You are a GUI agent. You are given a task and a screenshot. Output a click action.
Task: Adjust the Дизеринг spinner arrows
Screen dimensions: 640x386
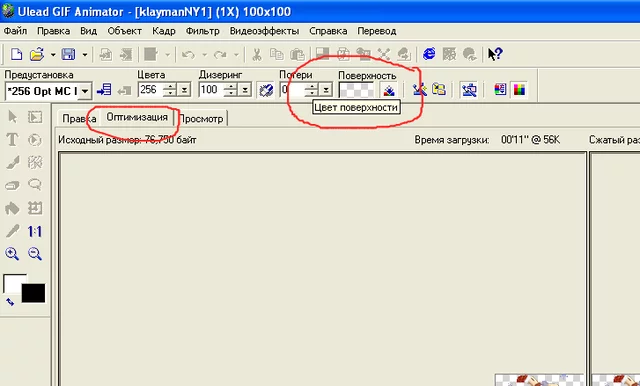231,90
